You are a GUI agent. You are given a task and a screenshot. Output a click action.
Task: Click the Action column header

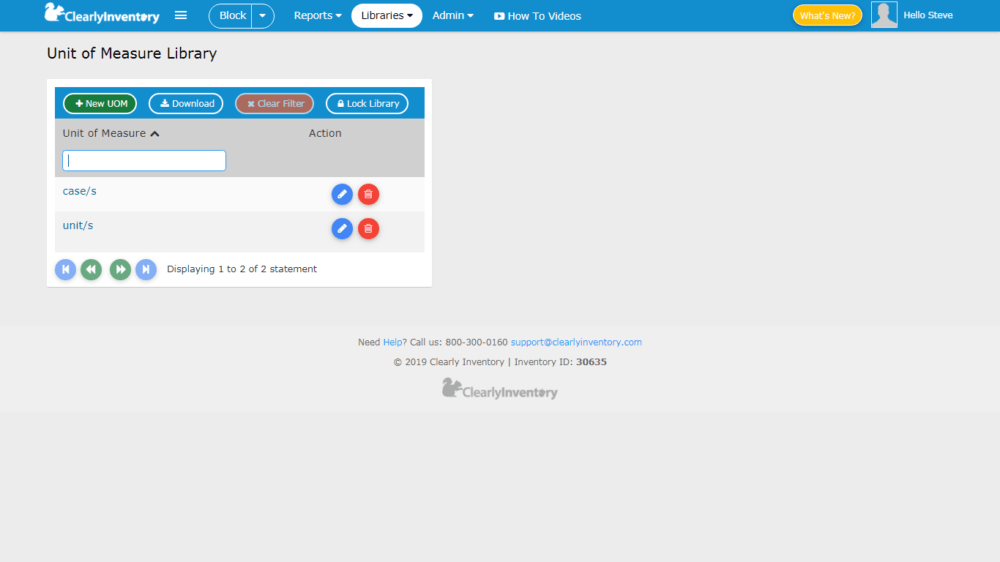[325, 133]
